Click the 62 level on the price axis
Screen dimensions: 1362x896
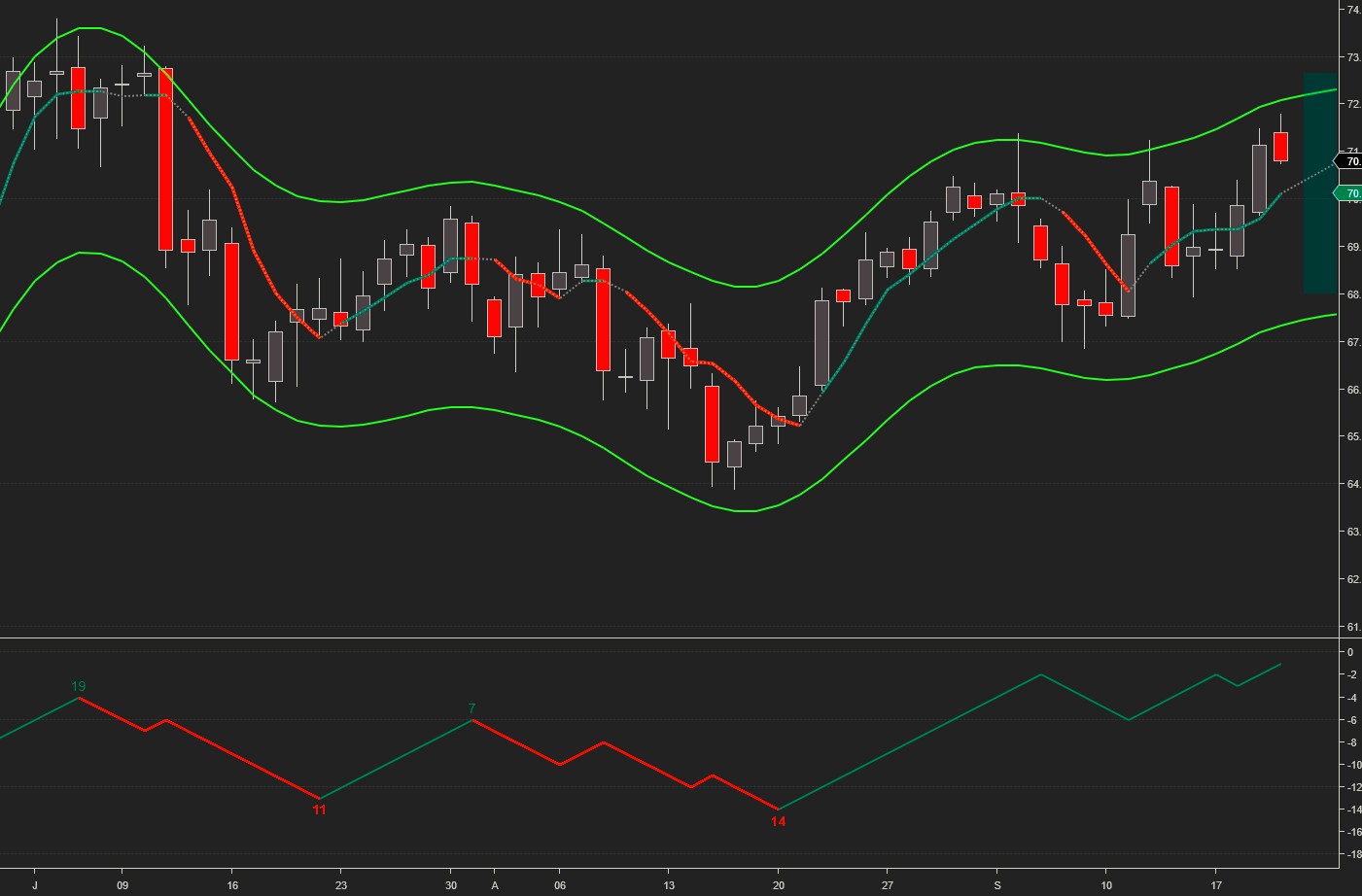pos(1354,579)
